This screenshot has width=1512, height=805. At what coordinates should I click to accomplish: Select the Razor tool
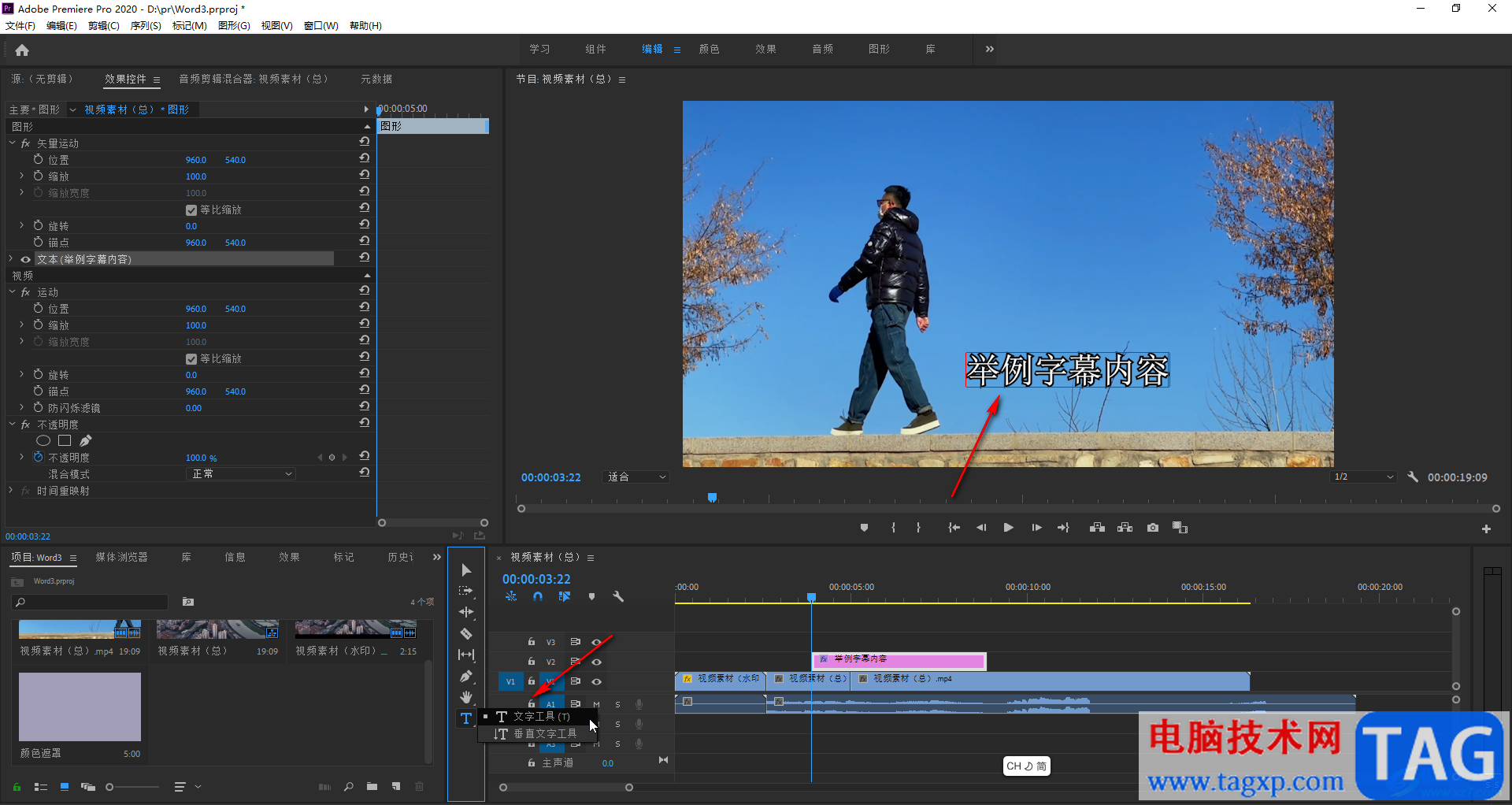466,633
